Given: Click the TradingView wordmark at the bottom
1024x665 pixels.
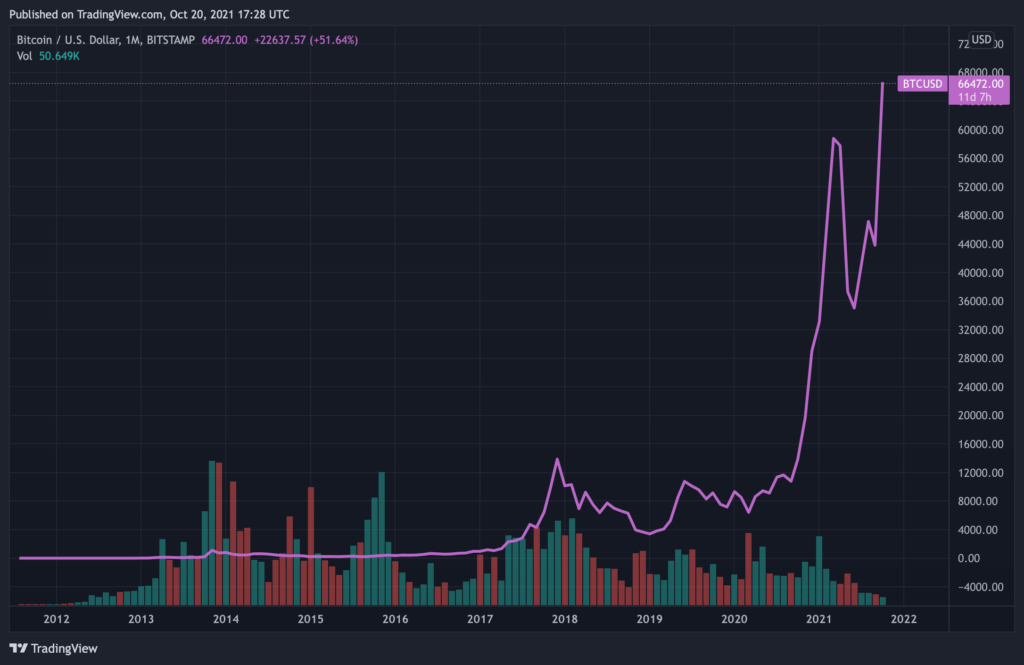Looking at the screenshot, I should (x=64, y=648).
